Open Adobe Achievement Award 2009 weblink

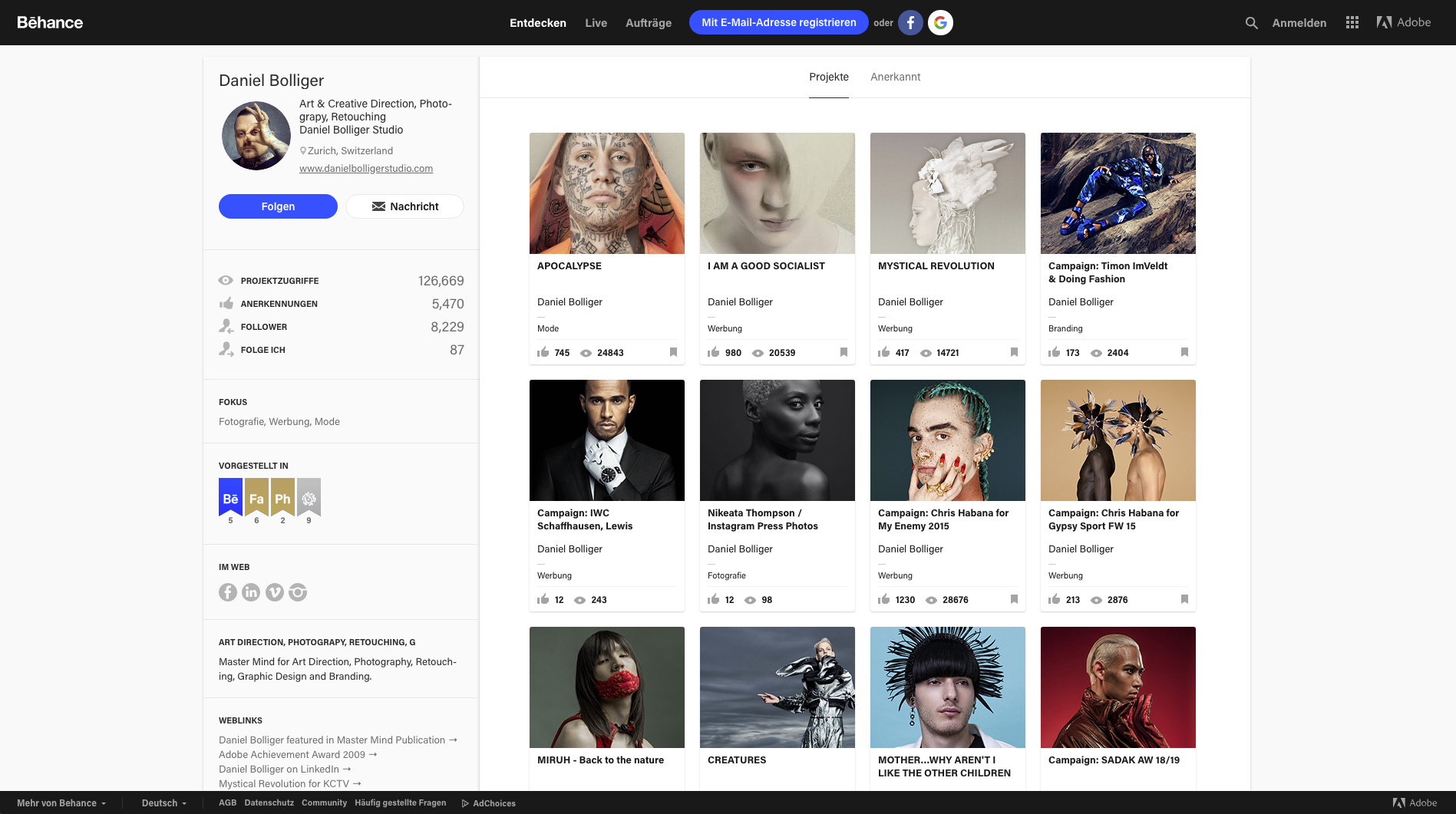[298, 755]
